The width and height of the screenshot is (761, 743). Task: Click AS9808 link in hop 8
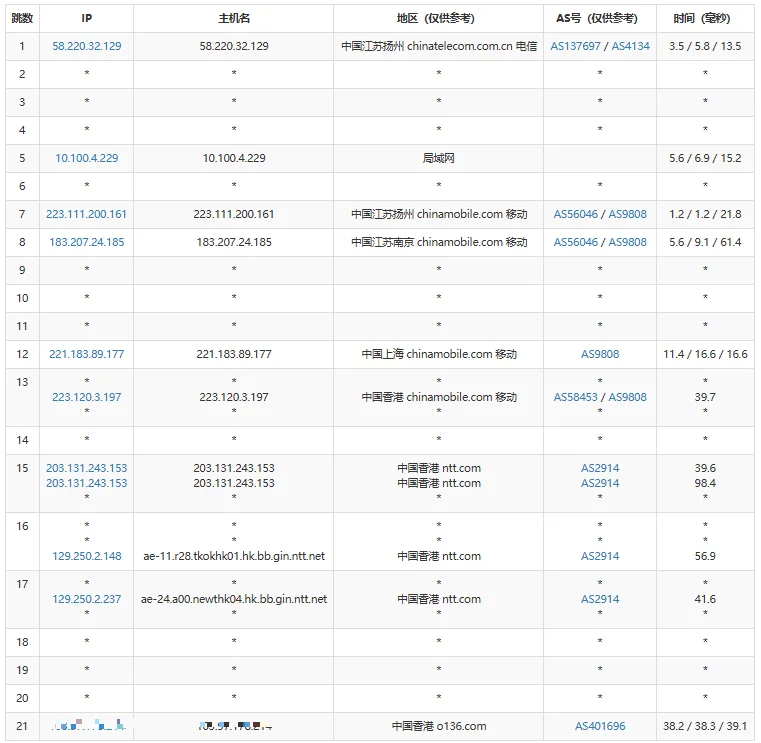628,242
